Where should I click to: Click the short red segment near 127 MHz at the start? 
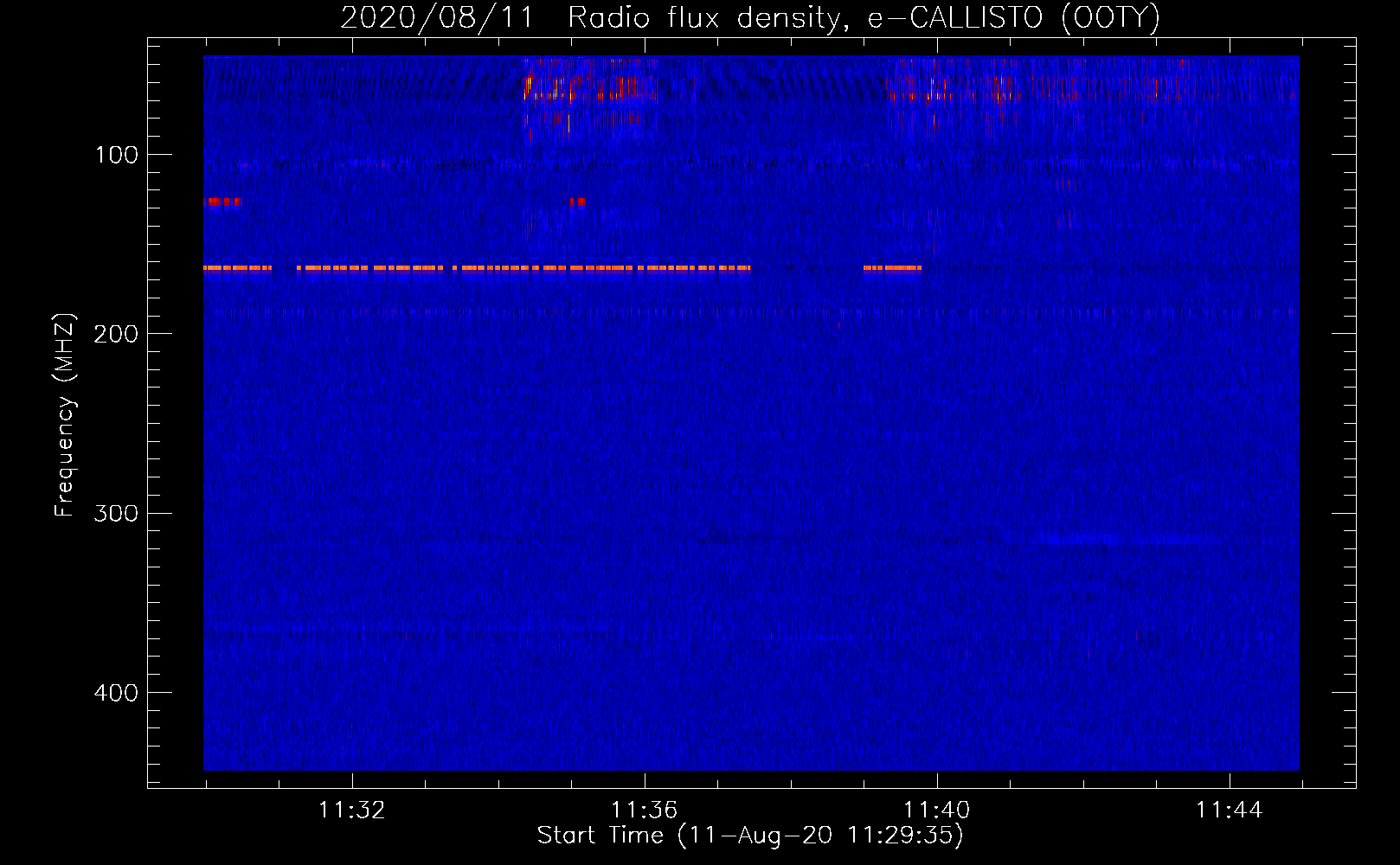point(223,202)
